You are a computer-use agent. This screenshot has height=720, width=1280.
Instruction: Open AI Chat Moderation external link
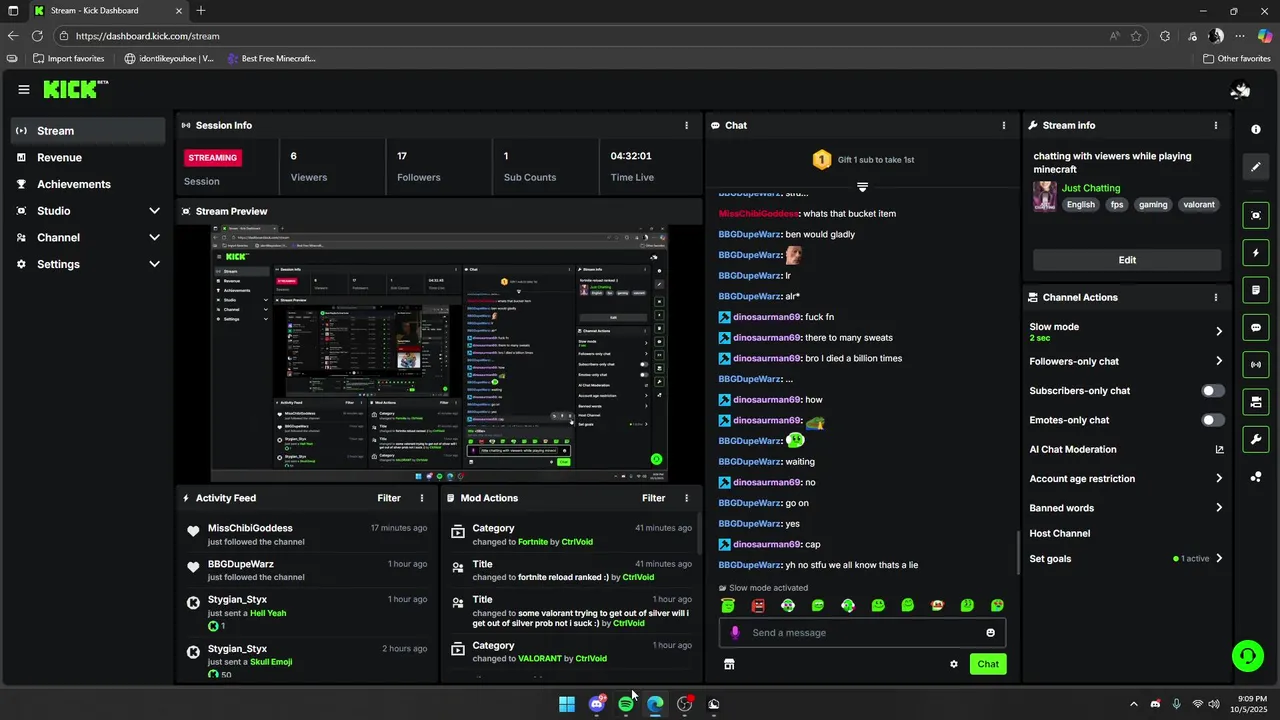pos(1219,450)
